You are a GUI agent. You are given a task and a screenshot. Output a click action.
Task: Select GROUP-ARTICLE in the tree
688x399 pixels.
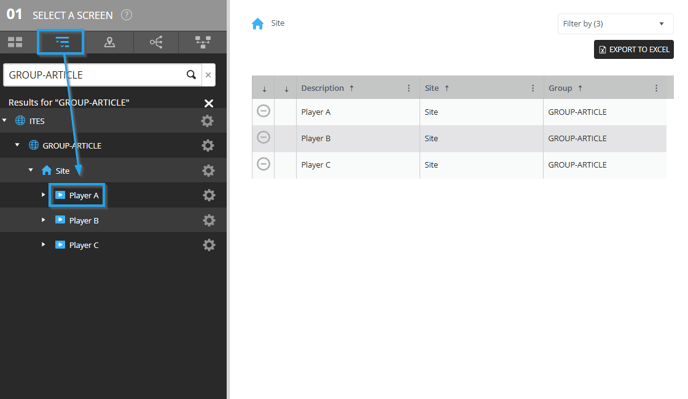[x=72, y=145]
